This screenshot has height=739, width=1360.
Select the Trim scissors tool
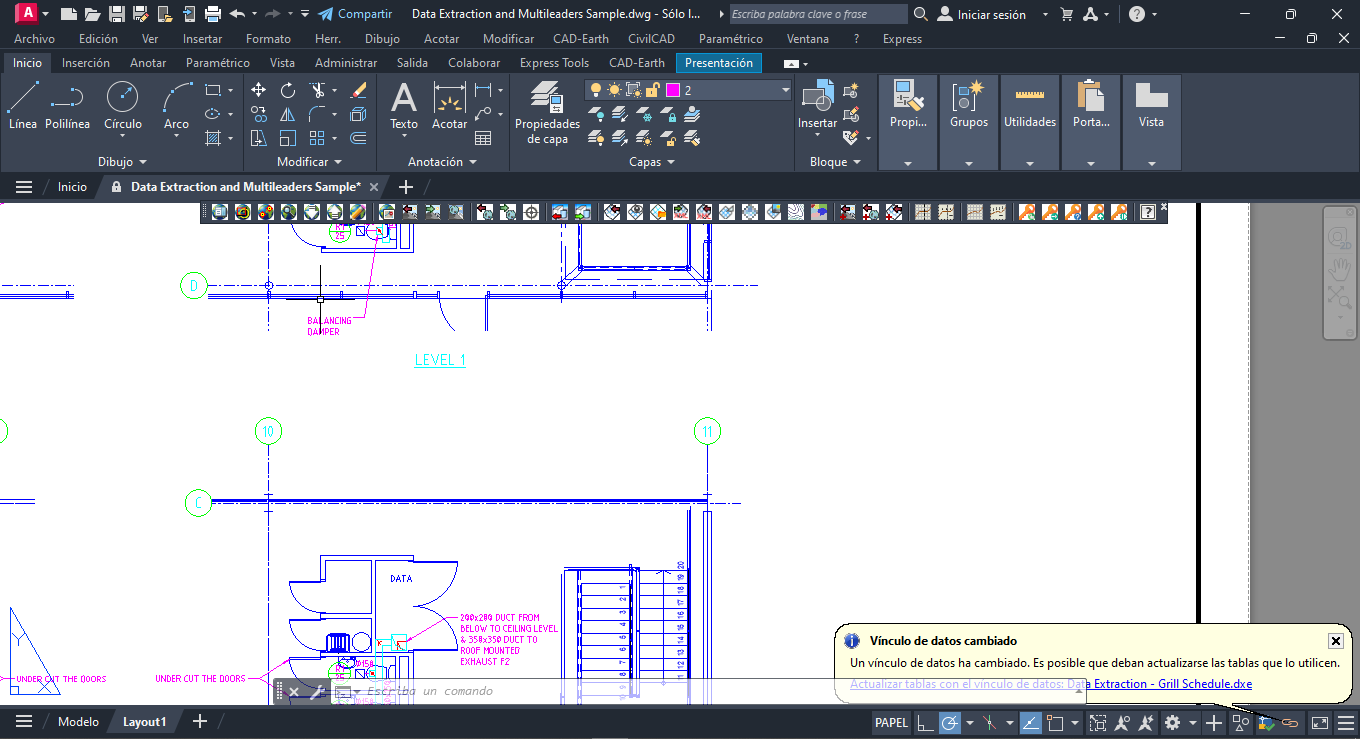point(317,90)
